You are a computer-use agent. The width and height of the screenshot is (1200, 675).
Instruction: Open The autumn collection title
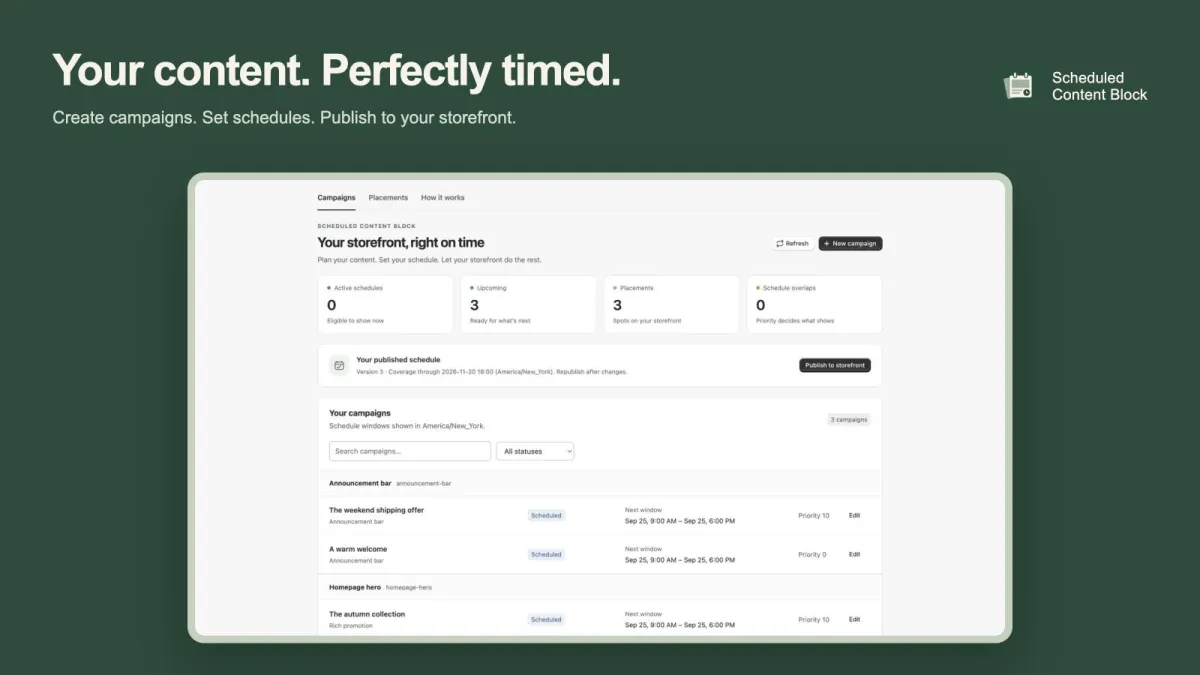point(367,614)
